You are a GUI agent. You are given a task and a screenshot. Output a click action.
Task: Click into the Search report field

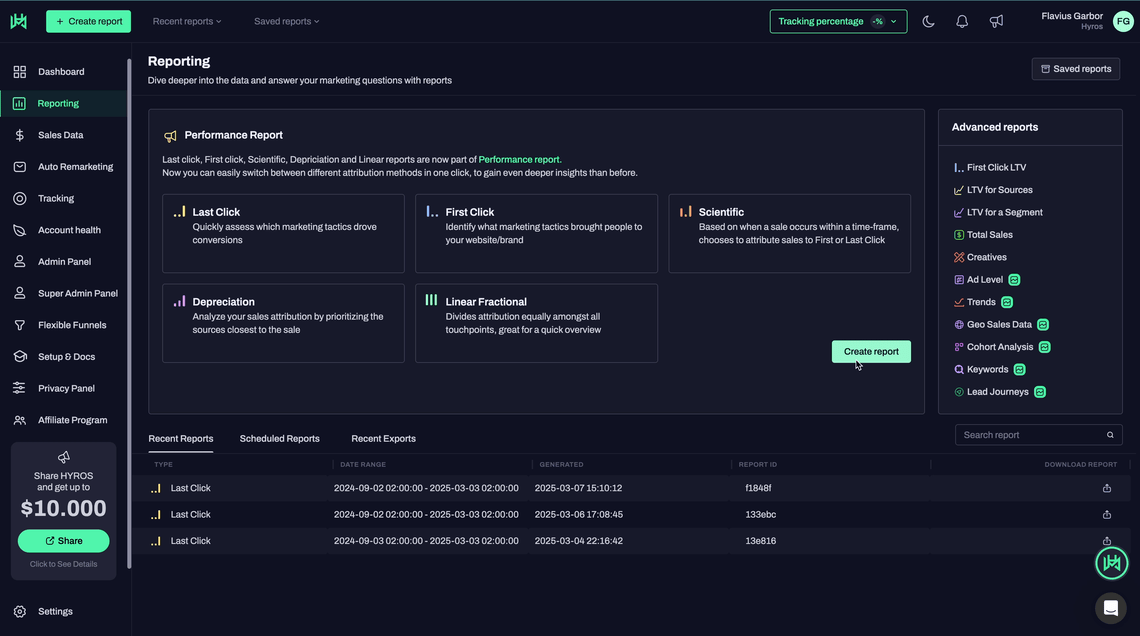(x=1030, y=435)
